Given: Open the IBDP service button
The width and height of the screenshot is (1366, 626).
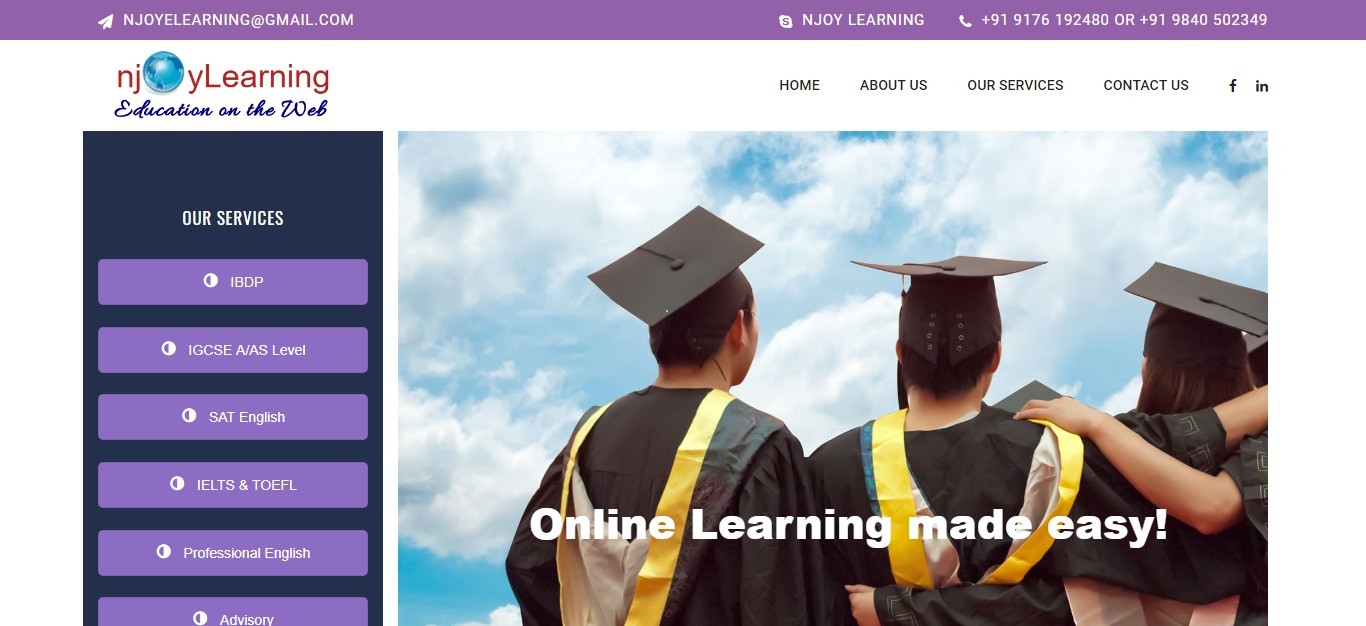Looking at the screenshot, I should click(233, 282).
